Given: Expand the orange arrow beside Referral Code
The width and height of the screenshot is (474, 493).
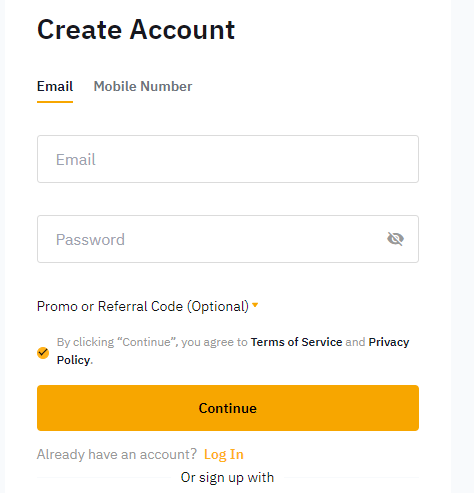Looking at the screenshot, I should coord(255,305).
